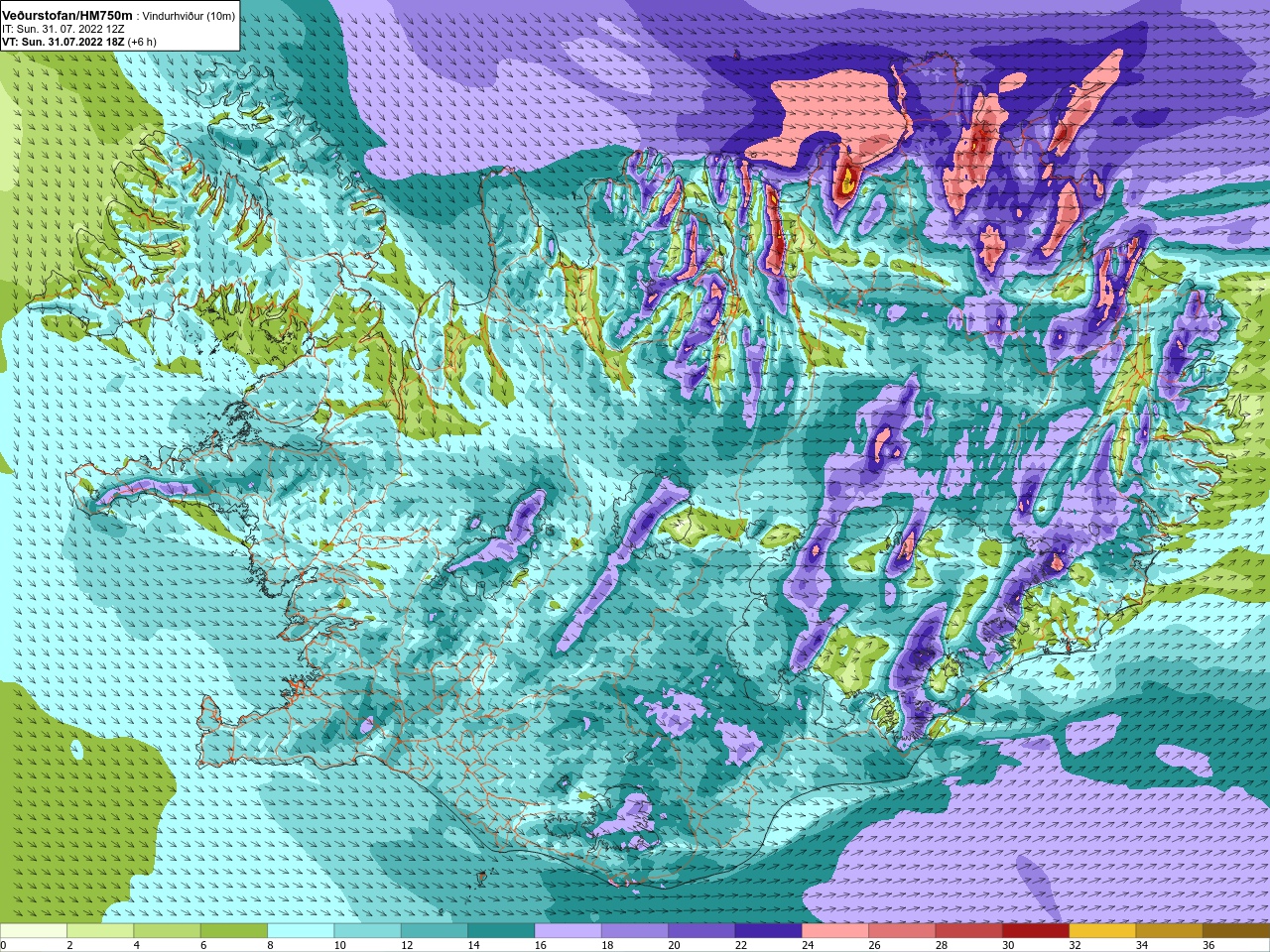Click the medium purple 18–20 legend swatch
Image resolution: width=1270 pixels, height=952 pixels.
(x=634, y=931)
